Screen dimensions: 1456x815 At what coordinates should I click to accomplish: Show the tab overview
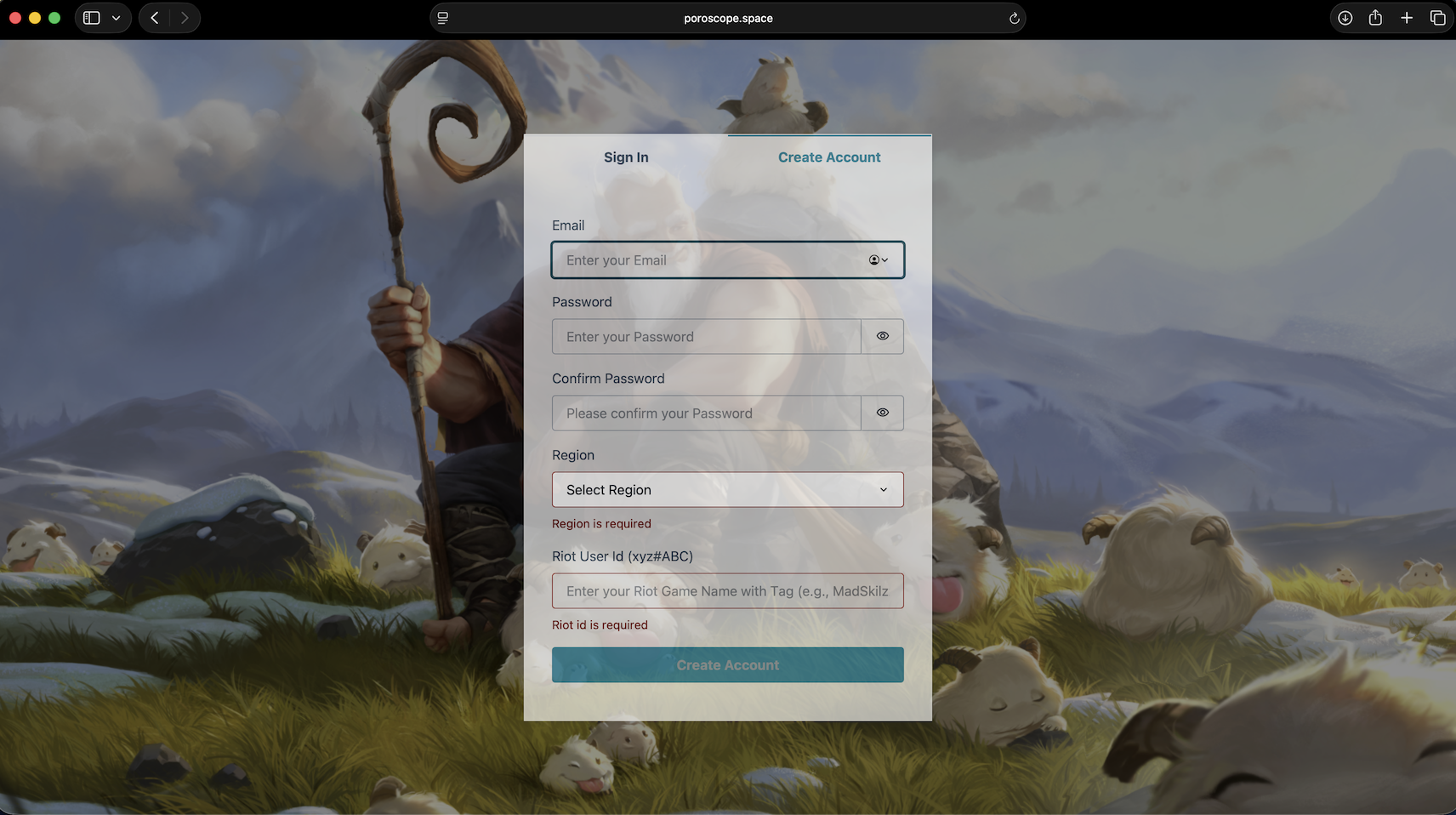coord(1437,18)
